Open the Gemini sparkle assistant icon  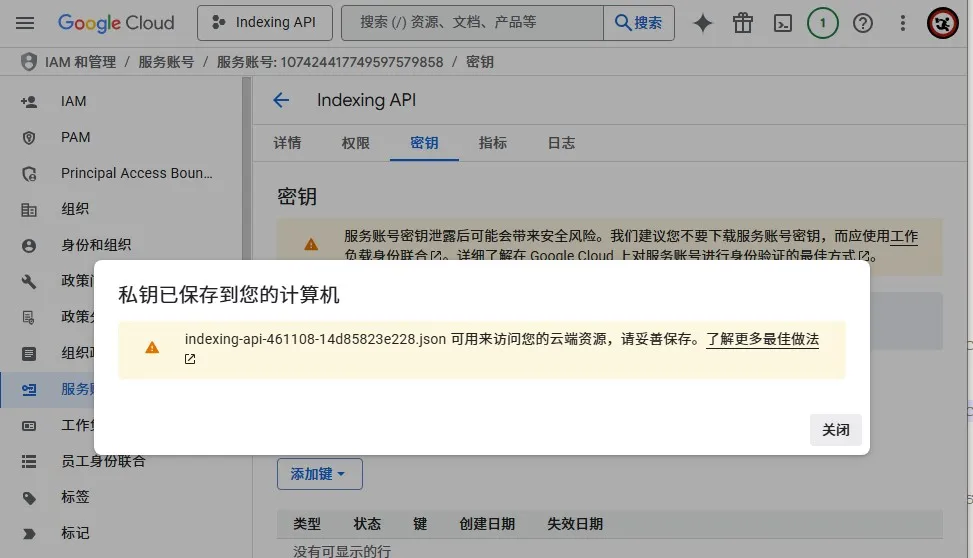coord(702,23)
